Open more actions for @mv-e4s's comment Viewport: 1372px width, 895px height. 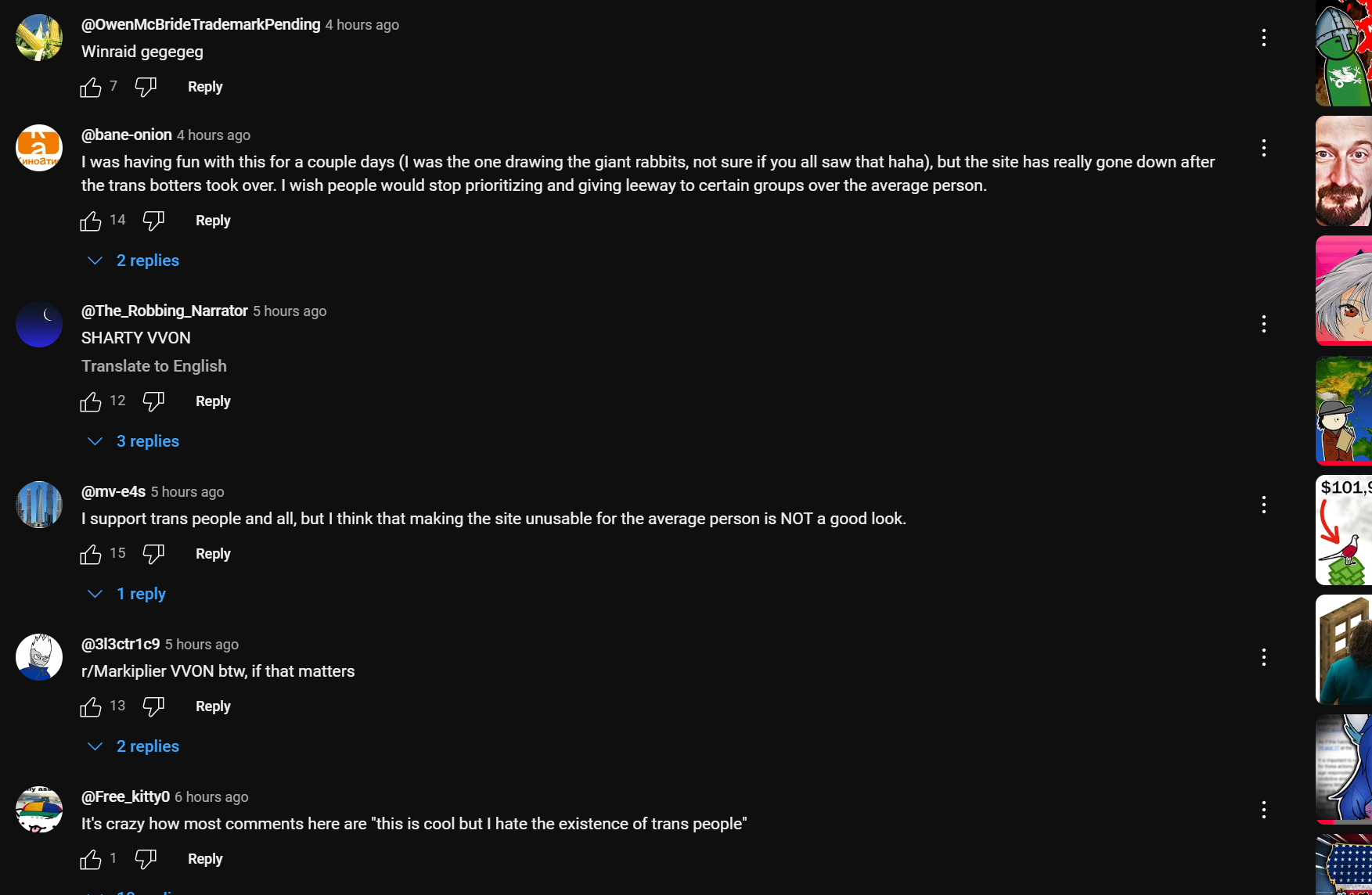point(1263,505)
